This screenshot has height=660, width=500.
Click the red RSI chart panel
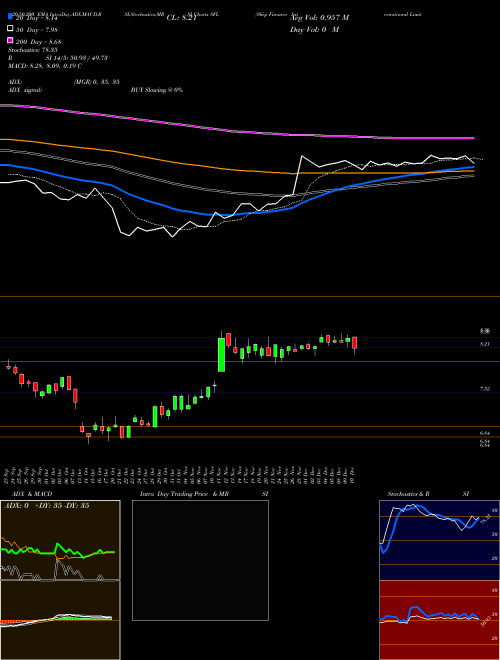click(x=439, y=620)
